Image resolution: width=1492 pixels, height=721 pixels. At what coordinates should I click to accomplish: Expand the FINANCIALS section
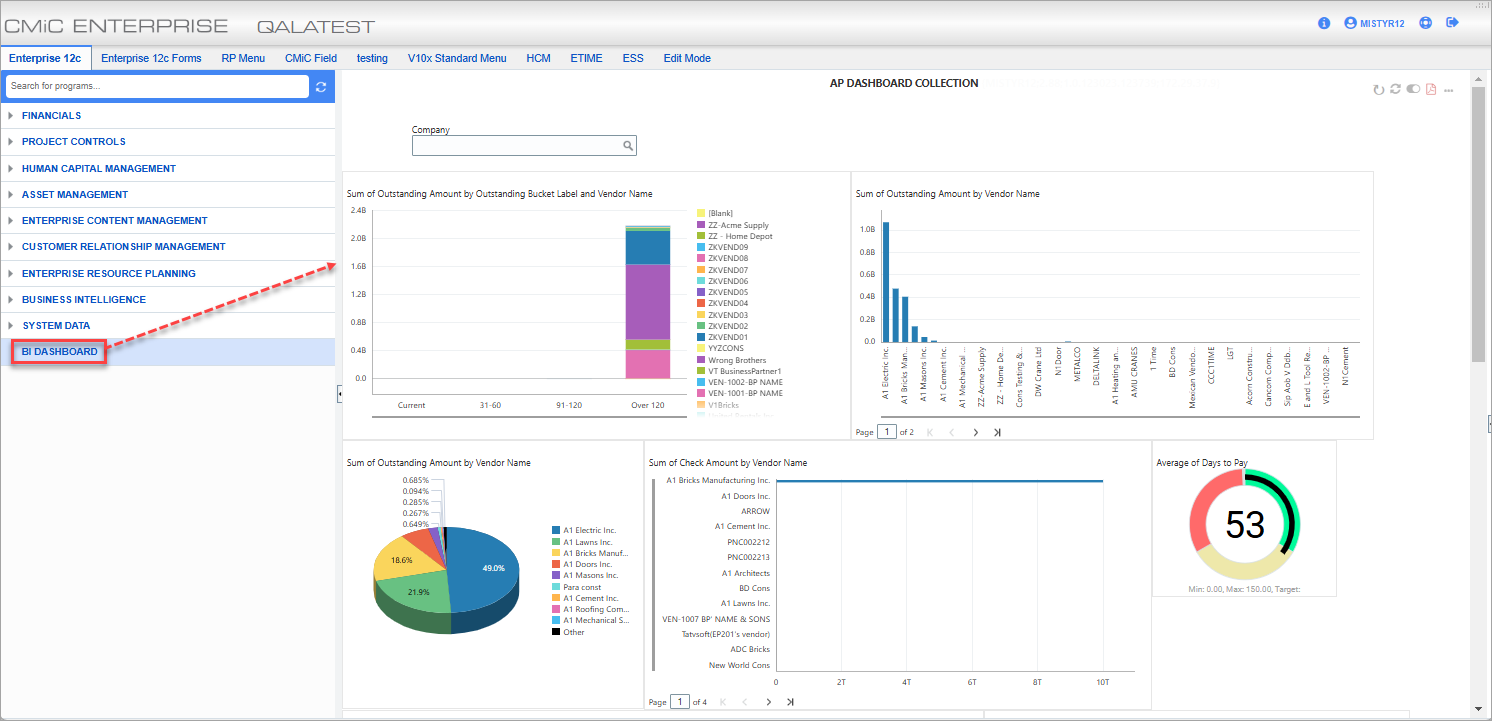pos(50,115)
